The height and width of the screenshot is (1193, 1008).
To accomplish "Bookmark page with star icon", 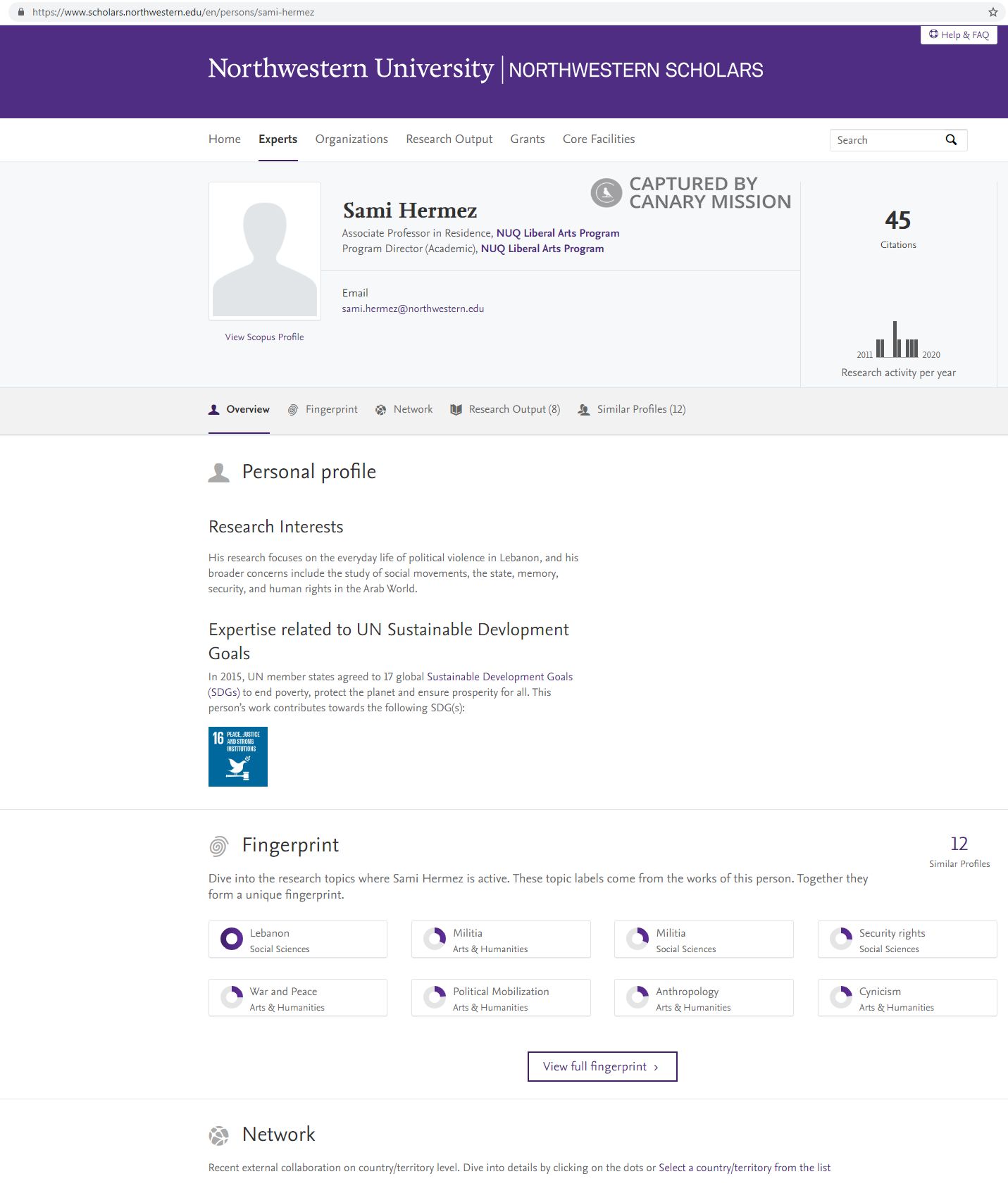I will tap(993, 12).
